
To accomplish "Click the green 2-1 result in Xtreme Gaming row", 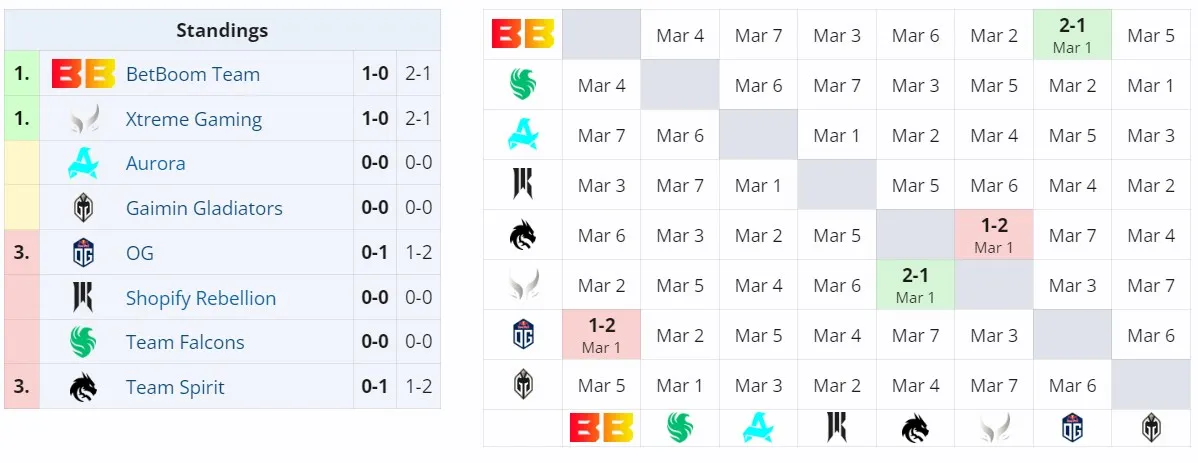I will coord(915,285).
